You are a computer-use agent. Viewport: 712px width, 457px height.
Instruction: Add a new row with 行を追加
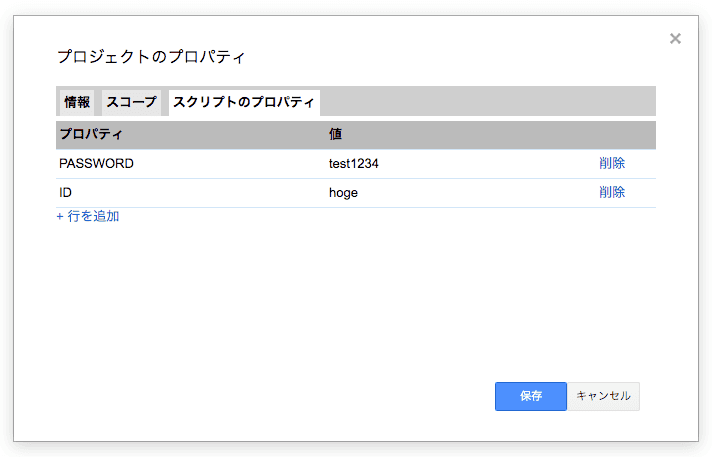(x=88, y=216)
